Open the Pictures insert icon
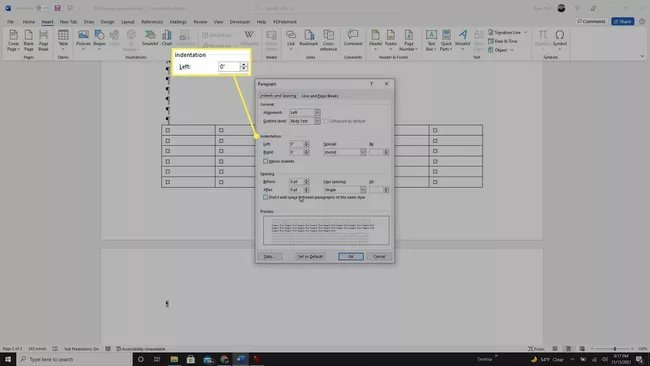Screen dimensions: 650x366 pyautogui.click(x=83, y=40)
